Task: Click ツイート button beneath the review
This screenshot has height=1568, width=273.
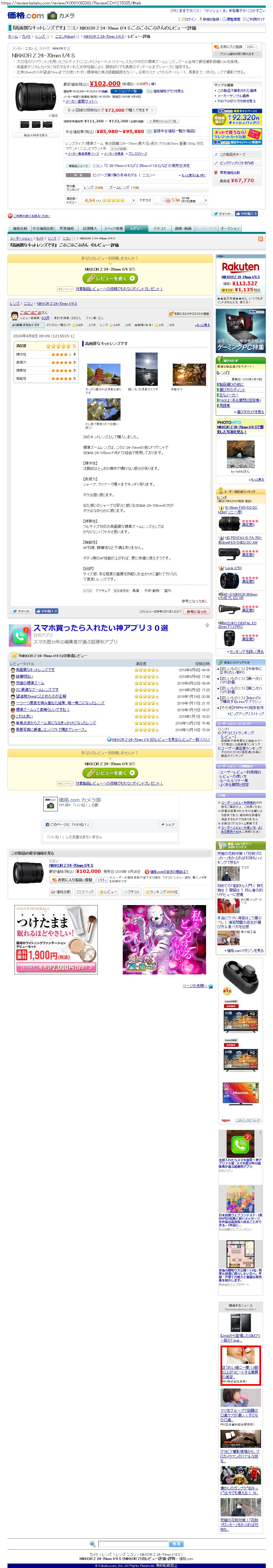Action: pyautogui.click(x=21, y=611)
